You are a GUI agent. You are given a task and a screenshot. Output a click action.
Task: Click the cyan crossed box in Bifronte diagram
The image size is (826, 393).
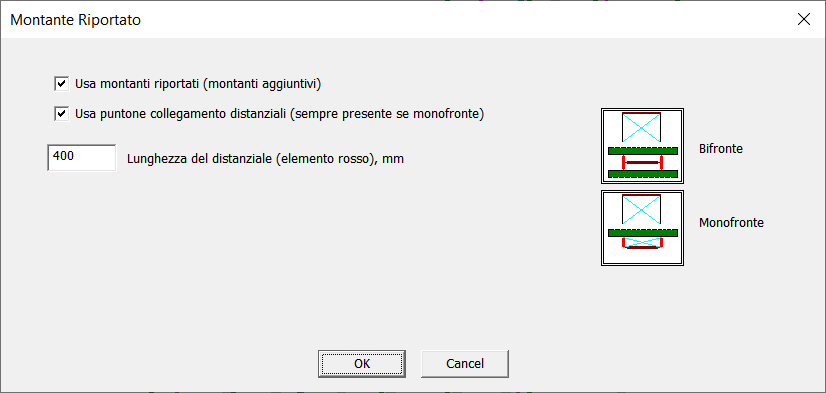[x=641, y=127]
